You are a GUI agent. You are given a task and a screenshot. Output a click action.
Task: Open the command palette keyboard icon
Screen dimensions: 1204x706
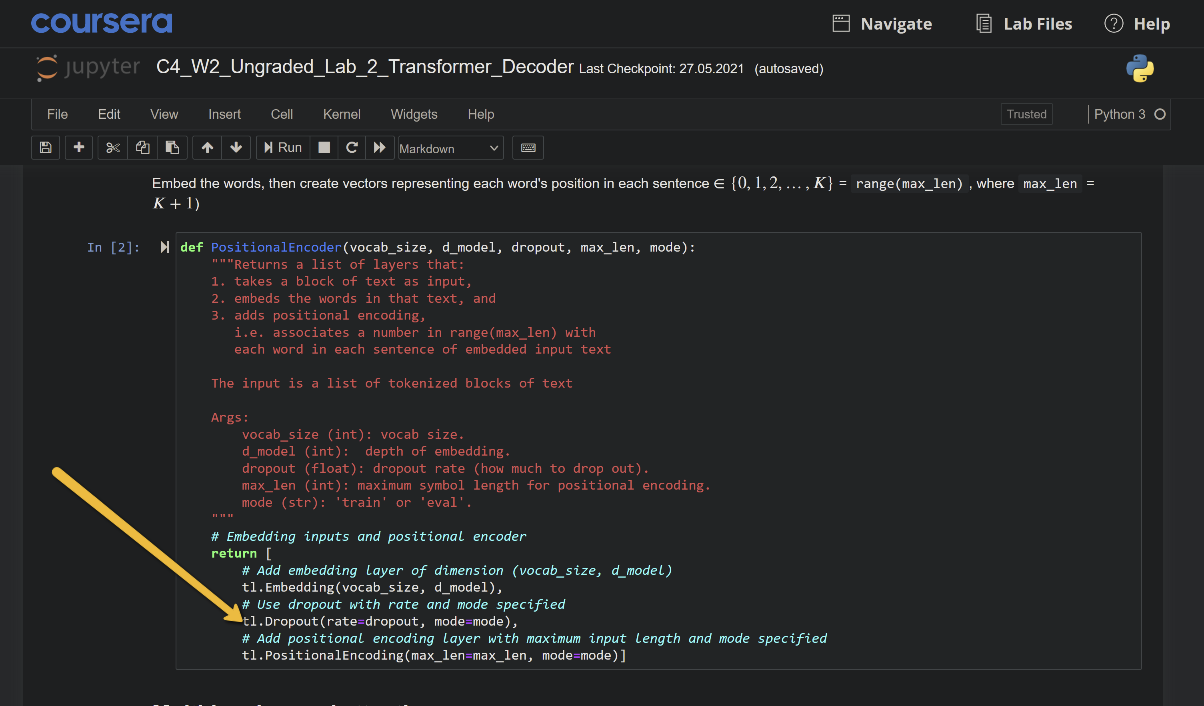click(x=528, y=147)
